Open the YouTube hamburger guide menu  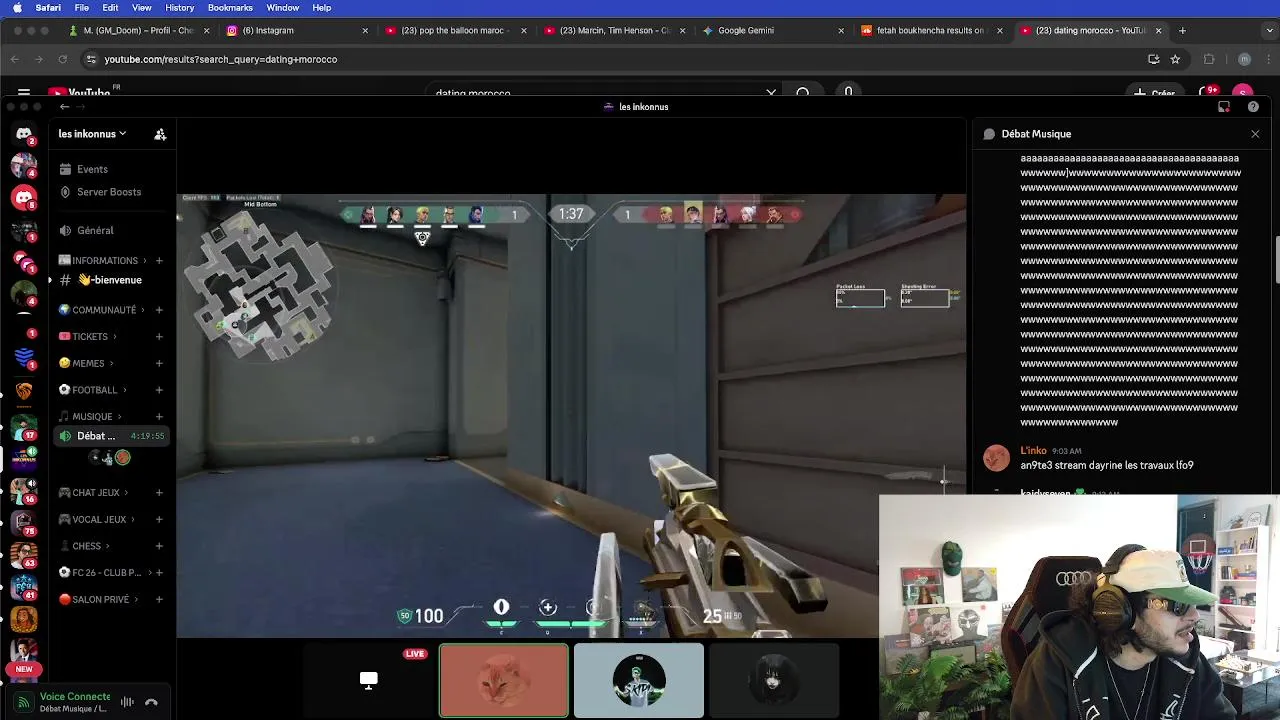point(24,93)
